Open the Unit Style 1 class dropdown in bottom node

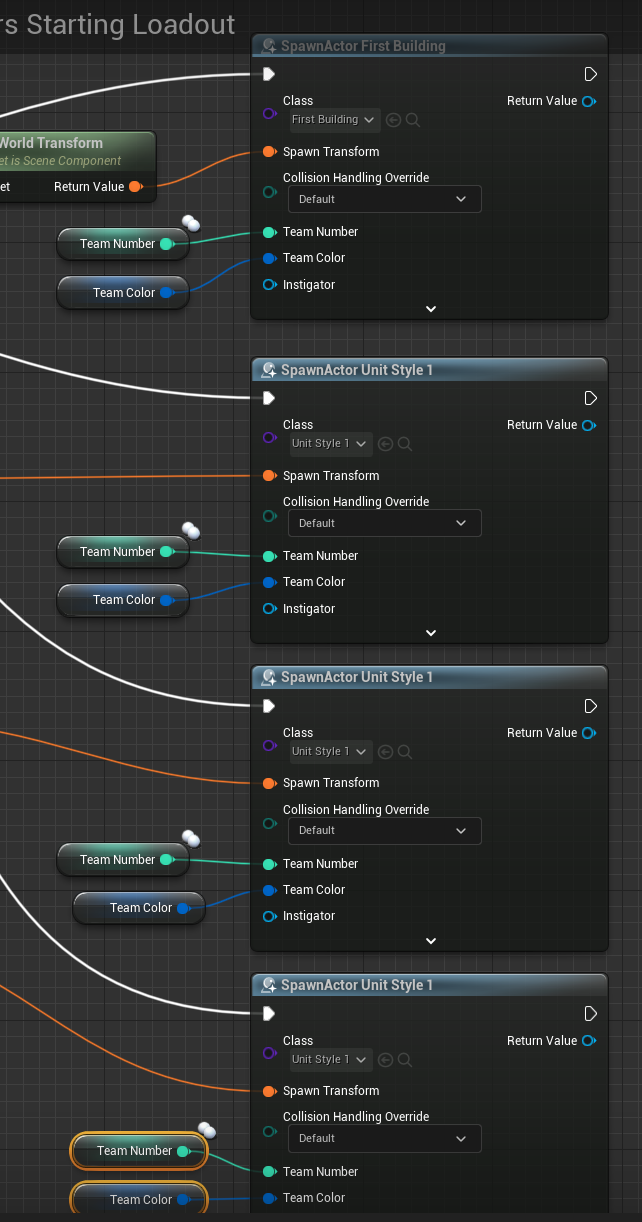pos(330,1059)
